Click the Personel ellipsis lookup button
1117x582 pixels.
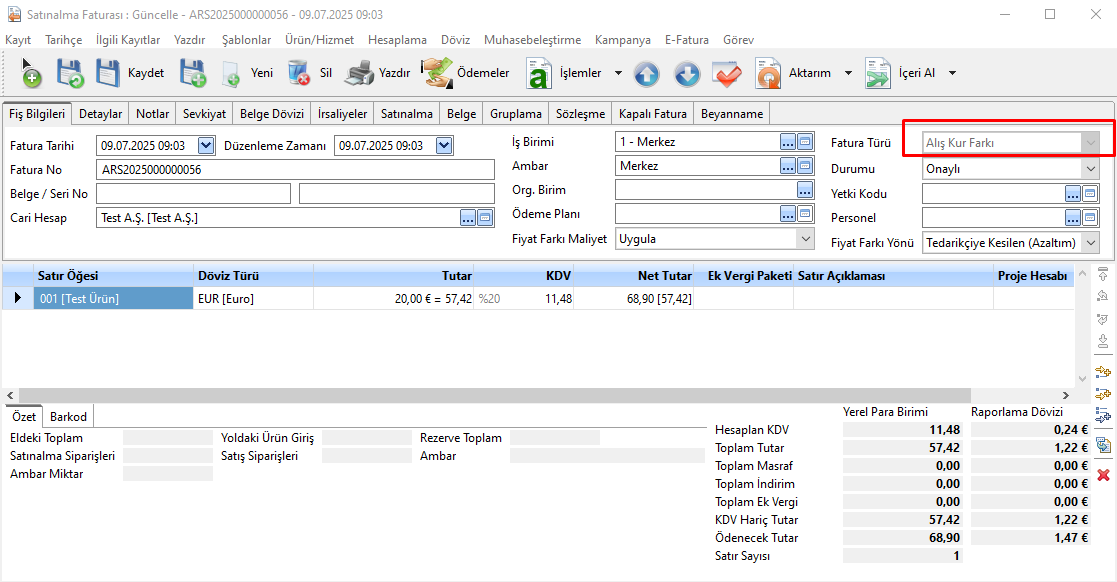1073,218
